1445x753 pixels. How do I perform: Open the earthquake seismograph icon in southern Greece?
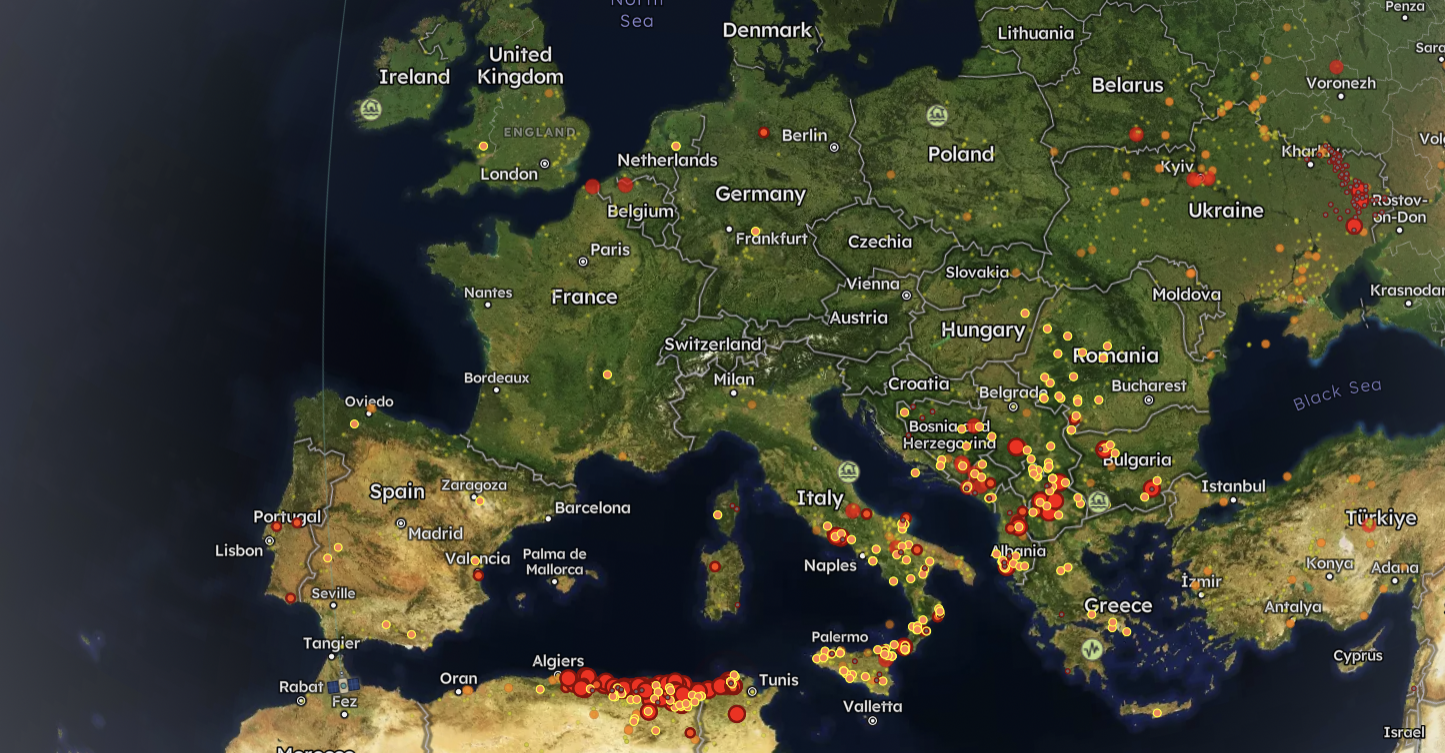pos(1092,648)
